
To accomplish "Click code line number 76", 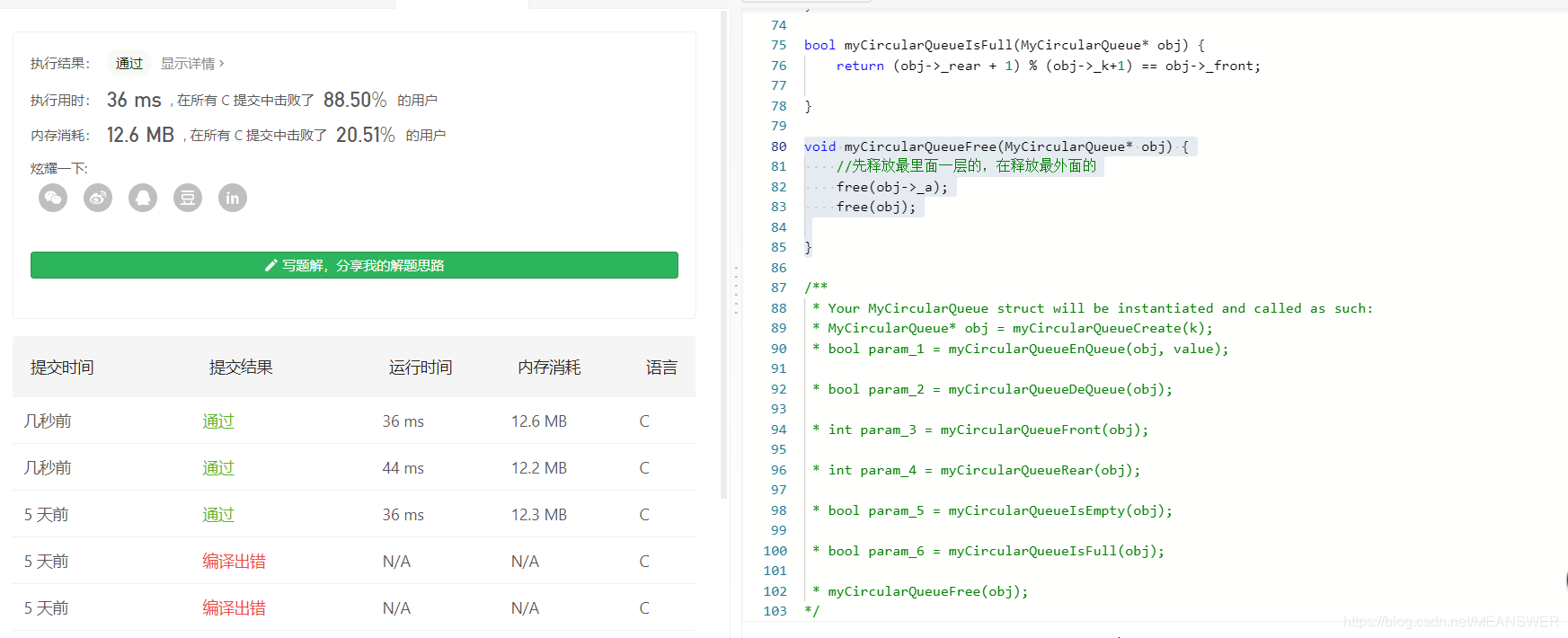I will tap(778, 66).
